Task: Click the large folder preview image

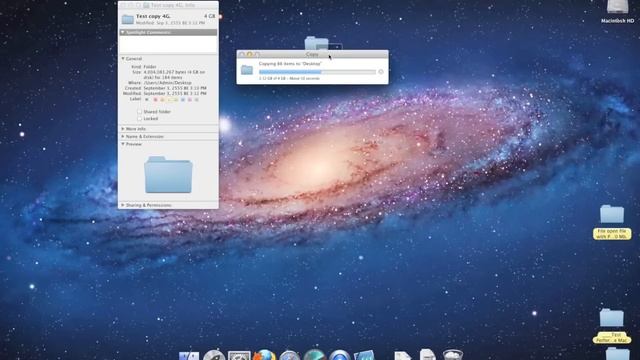Action: click(x=168, y=174)
